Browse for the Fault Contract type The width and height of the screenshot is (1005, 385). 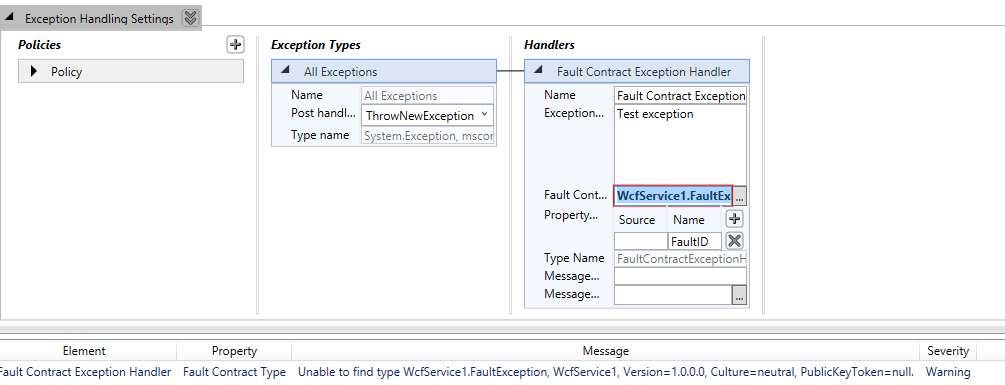739,197
